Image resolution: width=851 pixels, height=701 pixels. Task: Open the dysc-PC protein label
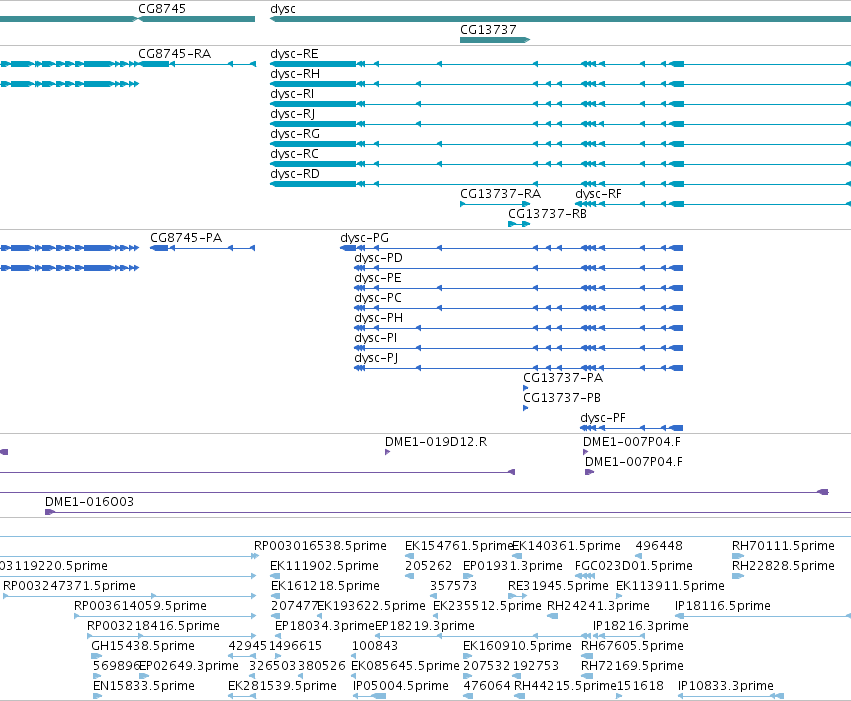(x=378, y=298)
